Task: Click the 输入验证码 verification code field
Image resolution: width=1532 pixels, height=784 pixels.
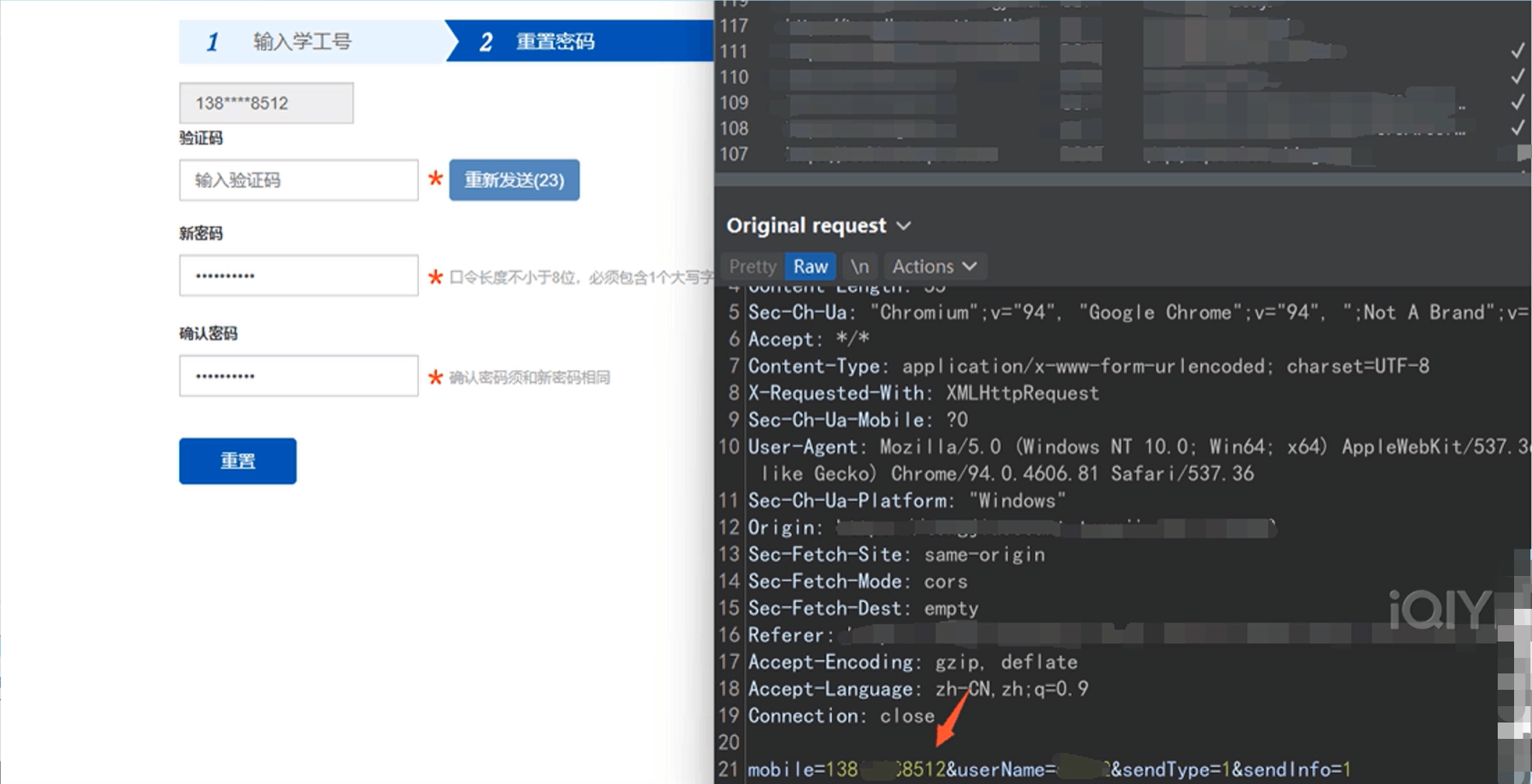Action: [298, 181]
